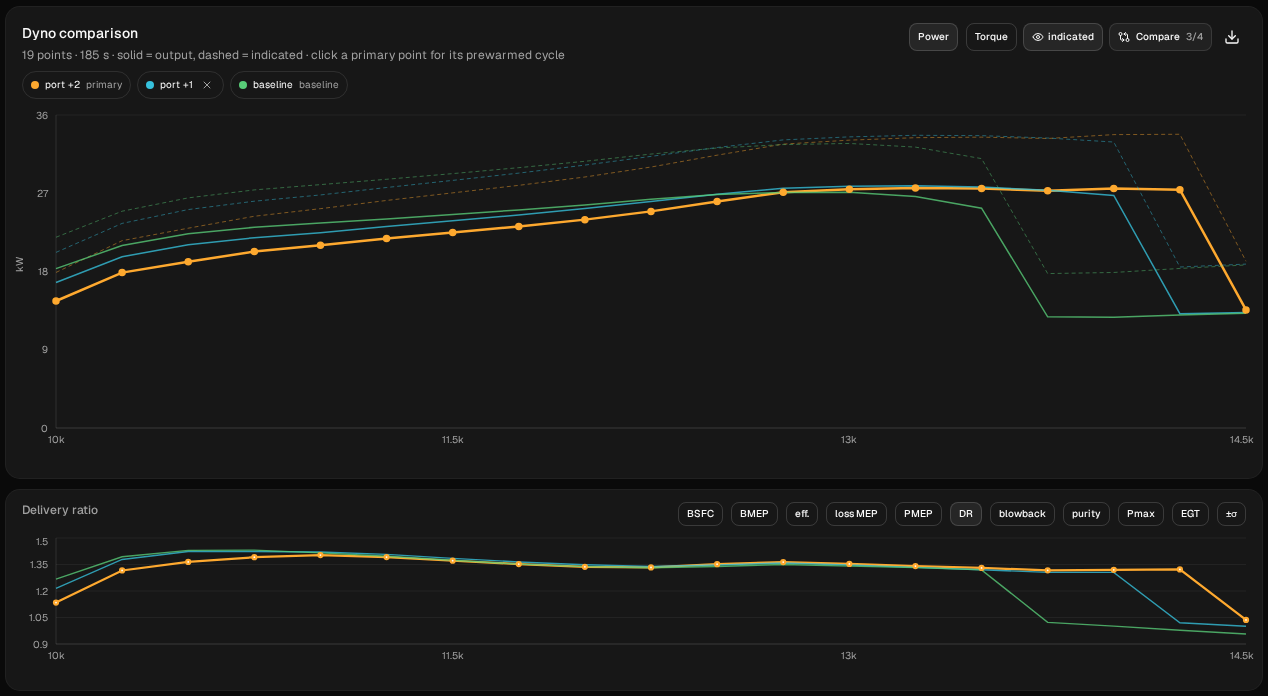Toggle the ±σ deviation band
Image resolution: width=1268 pixels, height=696 pixels.
(x=1231, y=514)
